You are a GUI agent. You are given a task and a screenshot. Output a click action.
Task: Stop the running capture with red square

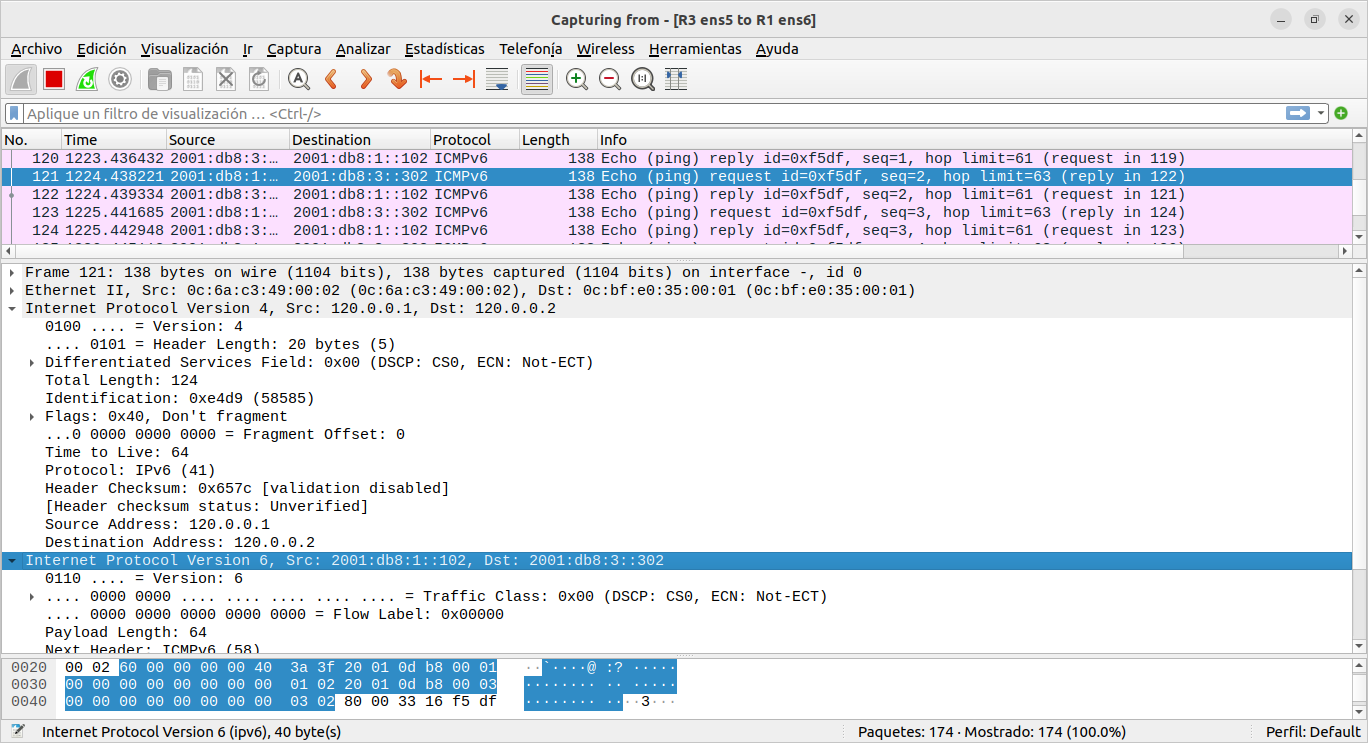click(54, 79)
